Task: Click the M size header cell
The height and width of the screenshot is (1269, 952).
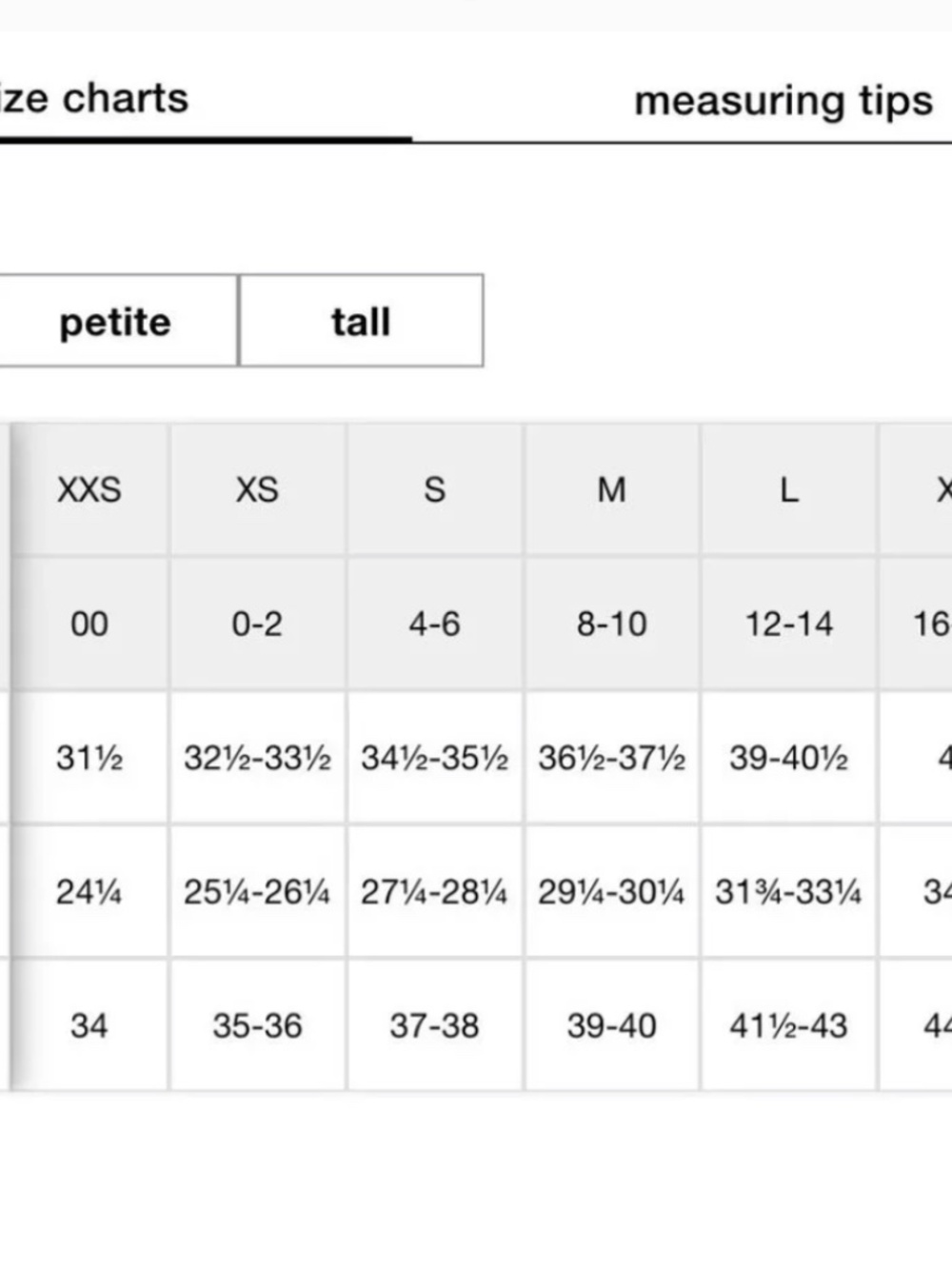Action: [x=611, y=489]
